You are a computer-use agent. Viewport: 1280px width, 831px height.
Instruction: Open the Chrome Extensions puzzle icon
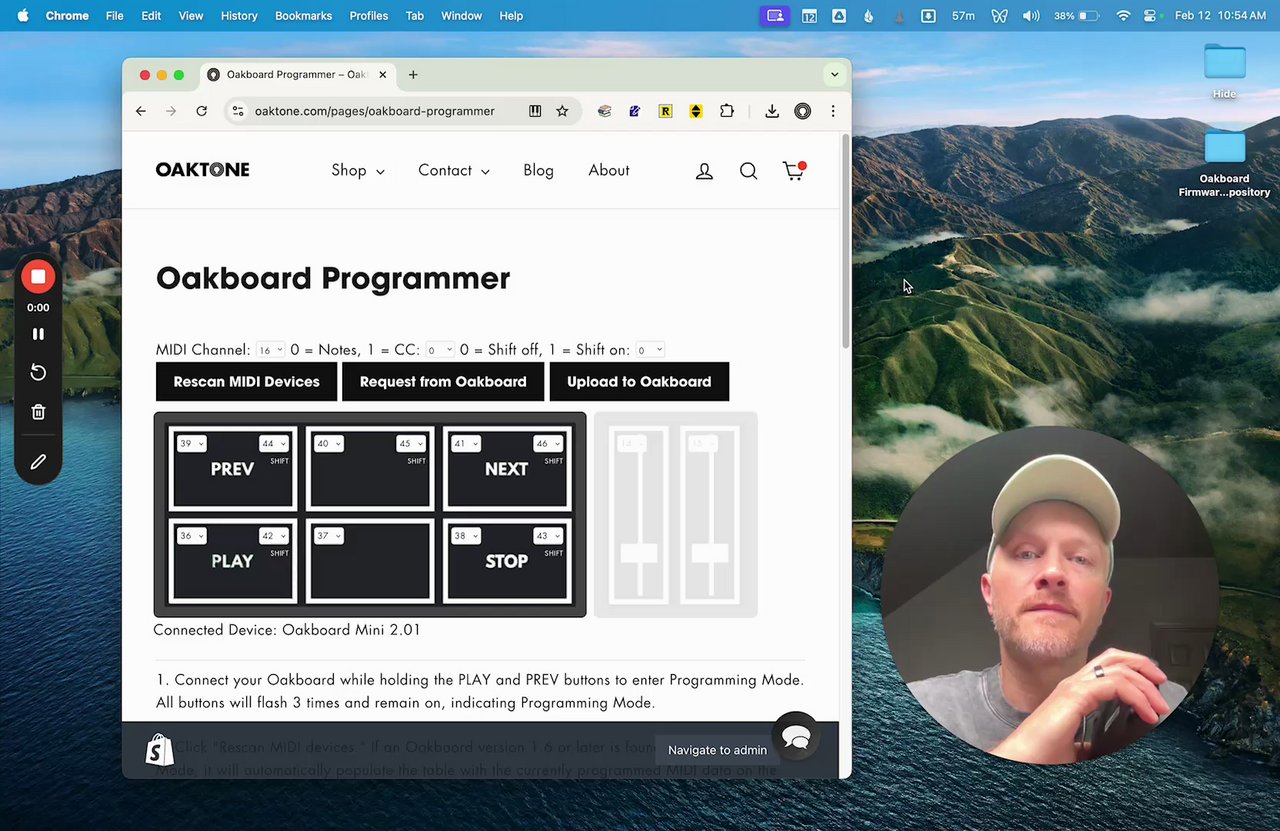click(727, 111)
